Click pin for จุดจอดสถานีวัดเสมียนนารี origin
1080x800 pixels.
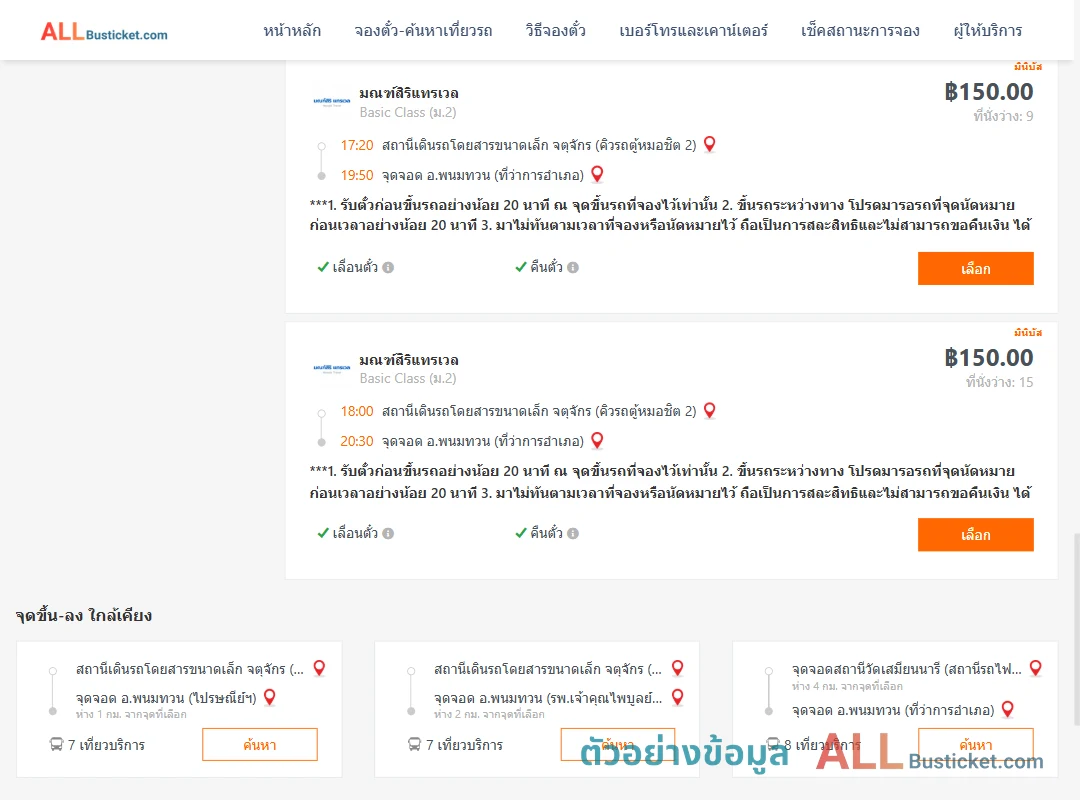click(1036, 668)
